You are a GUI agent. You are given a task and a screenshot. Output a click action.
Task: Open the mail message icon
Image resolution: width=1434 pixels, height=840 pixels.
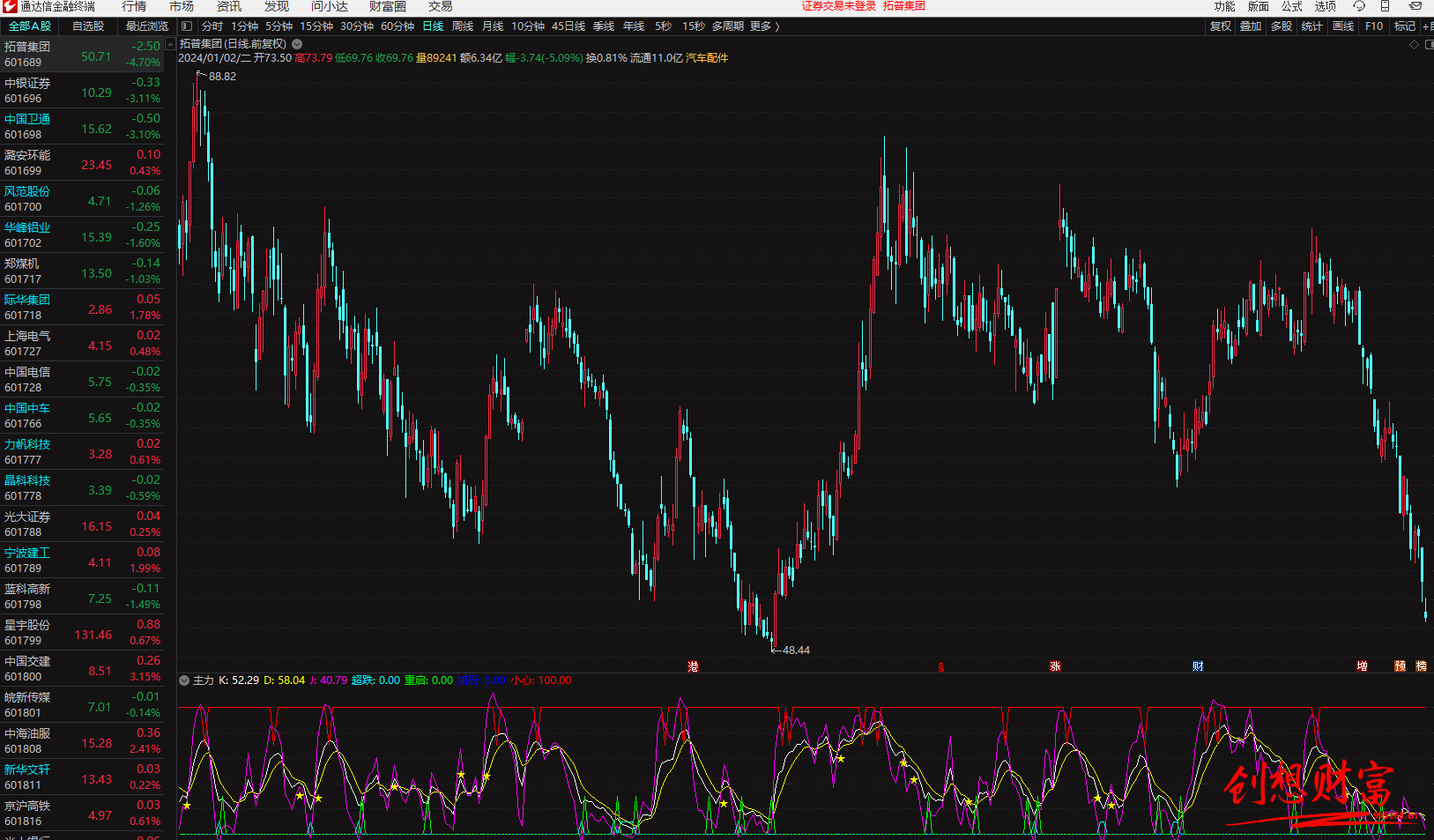[1415, 6]
